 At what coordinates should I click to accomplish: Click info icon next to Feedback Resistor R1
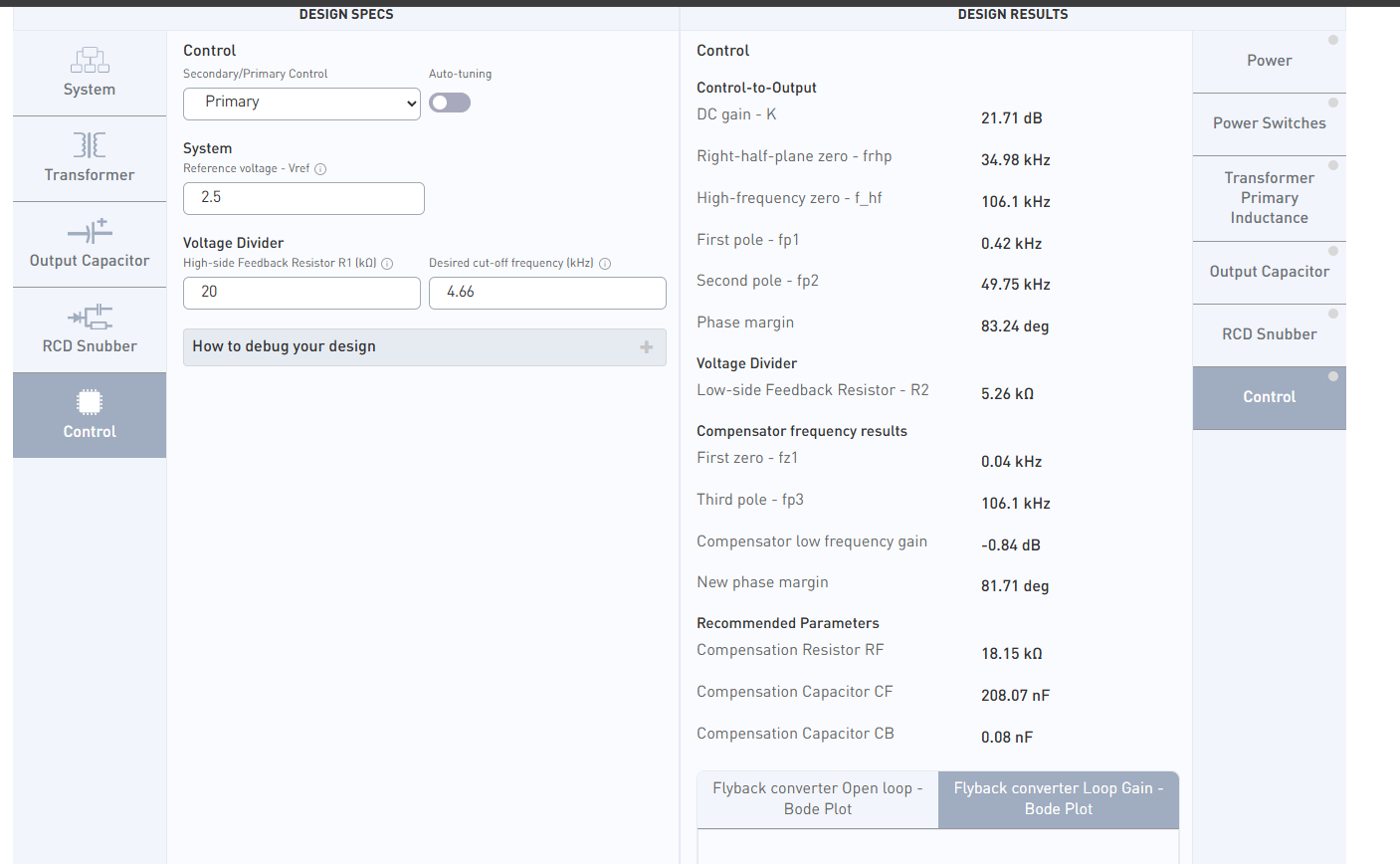387,264
